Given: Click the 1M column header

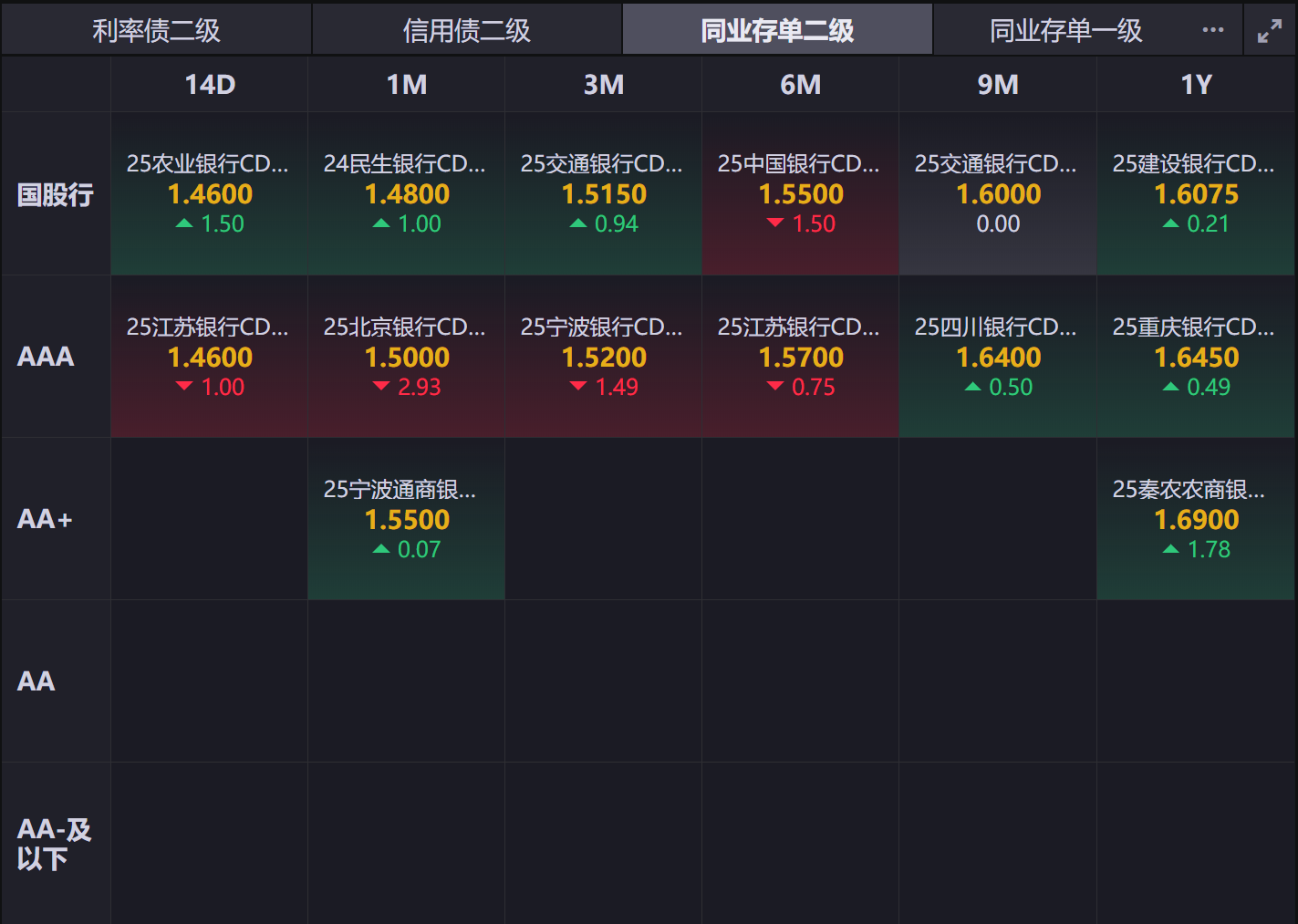Looking at the screenshot, I should click(x=407, y=85).
